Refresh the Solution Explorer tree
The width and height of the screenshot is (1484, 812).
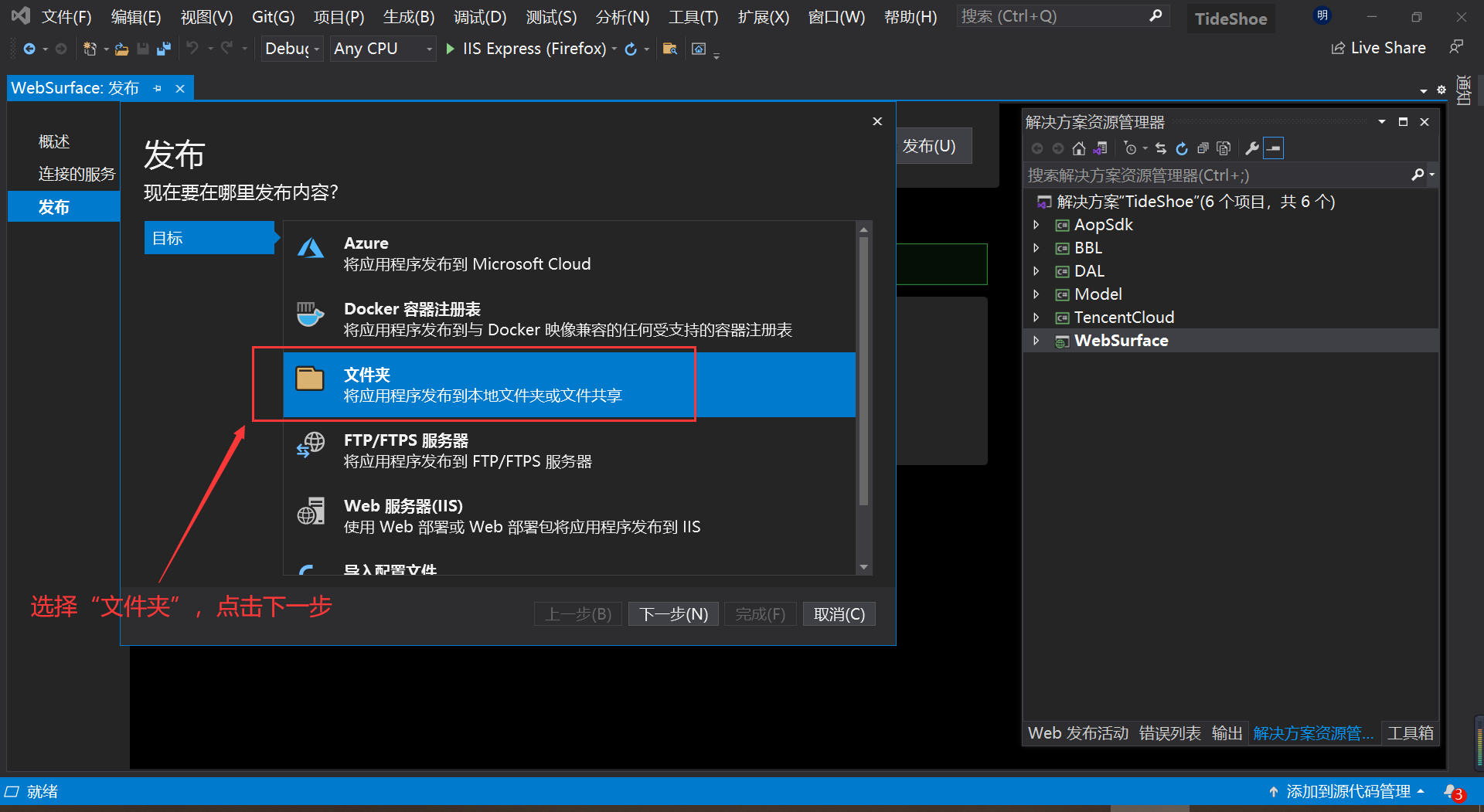coord(1182,148)
